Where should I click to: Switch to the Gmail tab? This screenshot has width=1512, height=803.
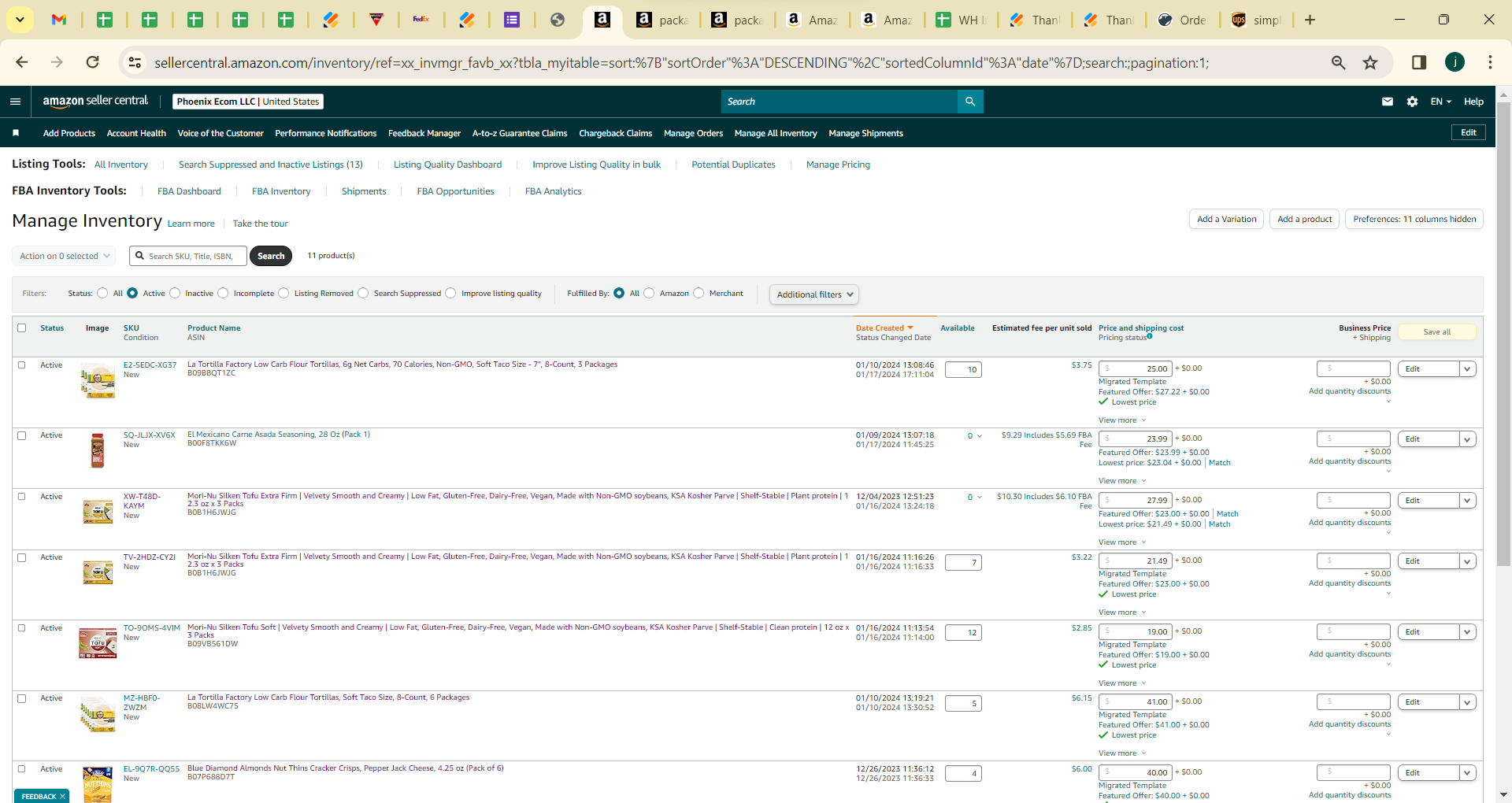(59, 20)
